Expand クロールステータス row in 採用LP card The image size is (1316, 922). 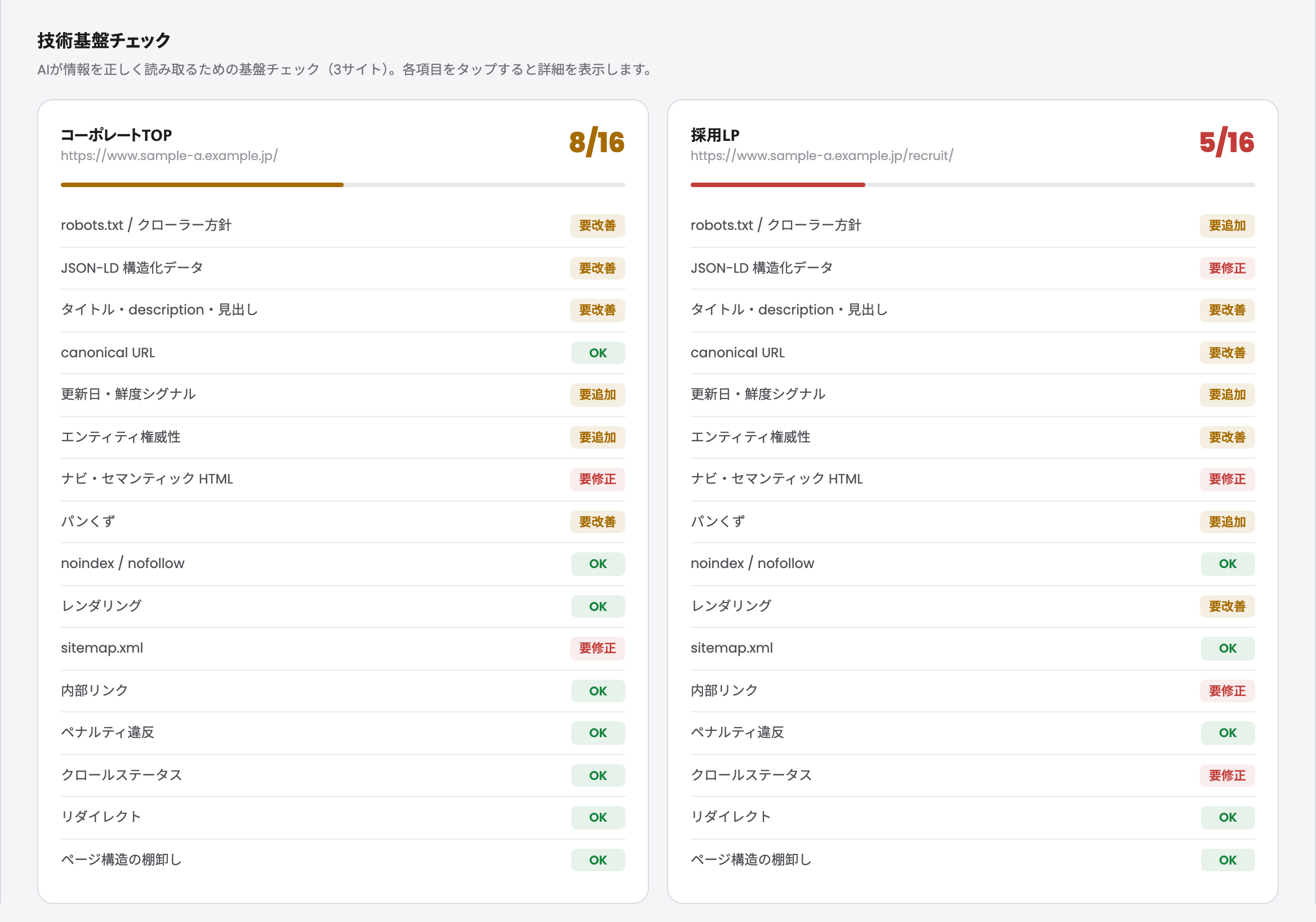[972, 775]
